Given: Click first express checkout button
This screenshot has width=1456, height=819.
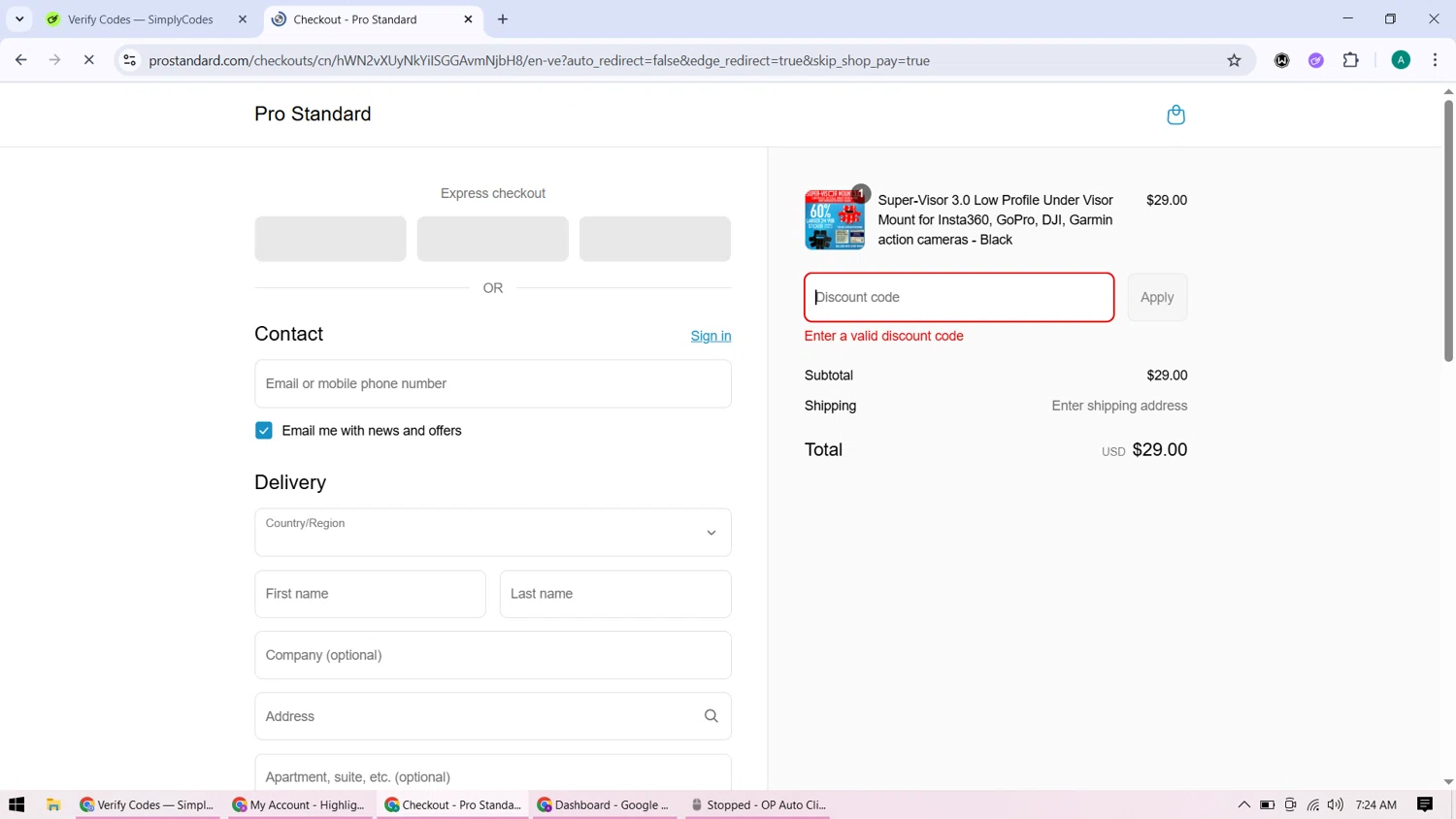Looking at the screenshot, I should pyautogui.click(x=330, y=239).
